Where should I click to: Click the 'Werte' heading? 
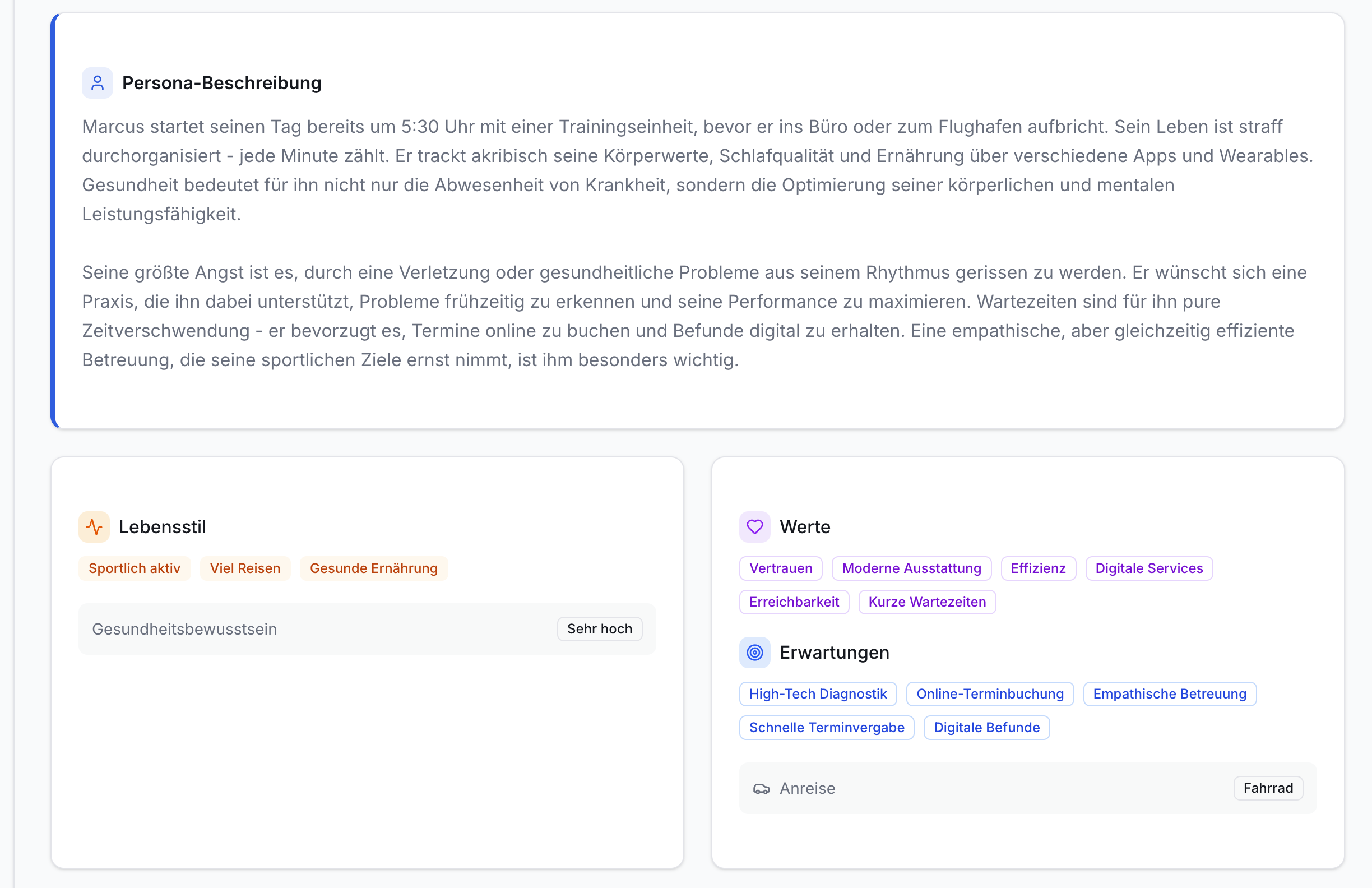805,526
